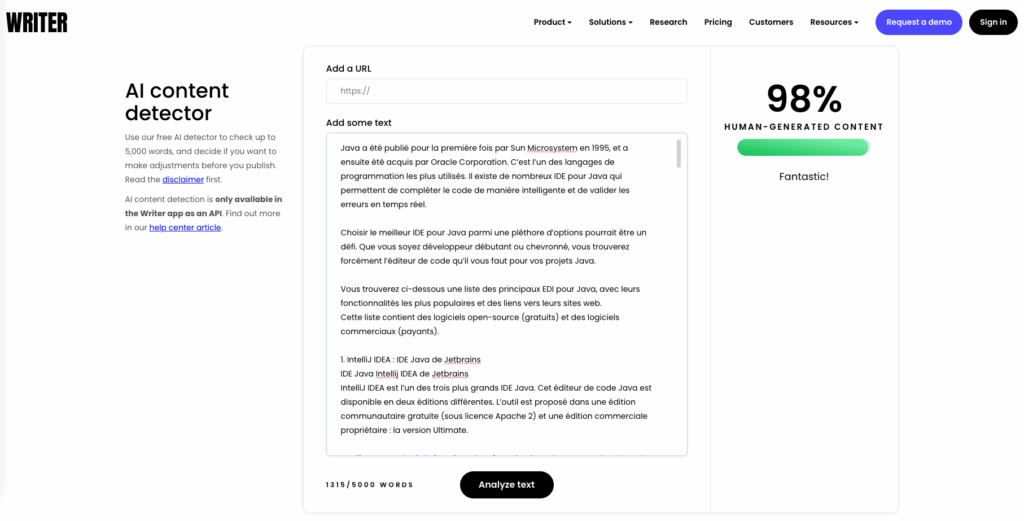Click the text area scrollbar thumb

[679, 153]
